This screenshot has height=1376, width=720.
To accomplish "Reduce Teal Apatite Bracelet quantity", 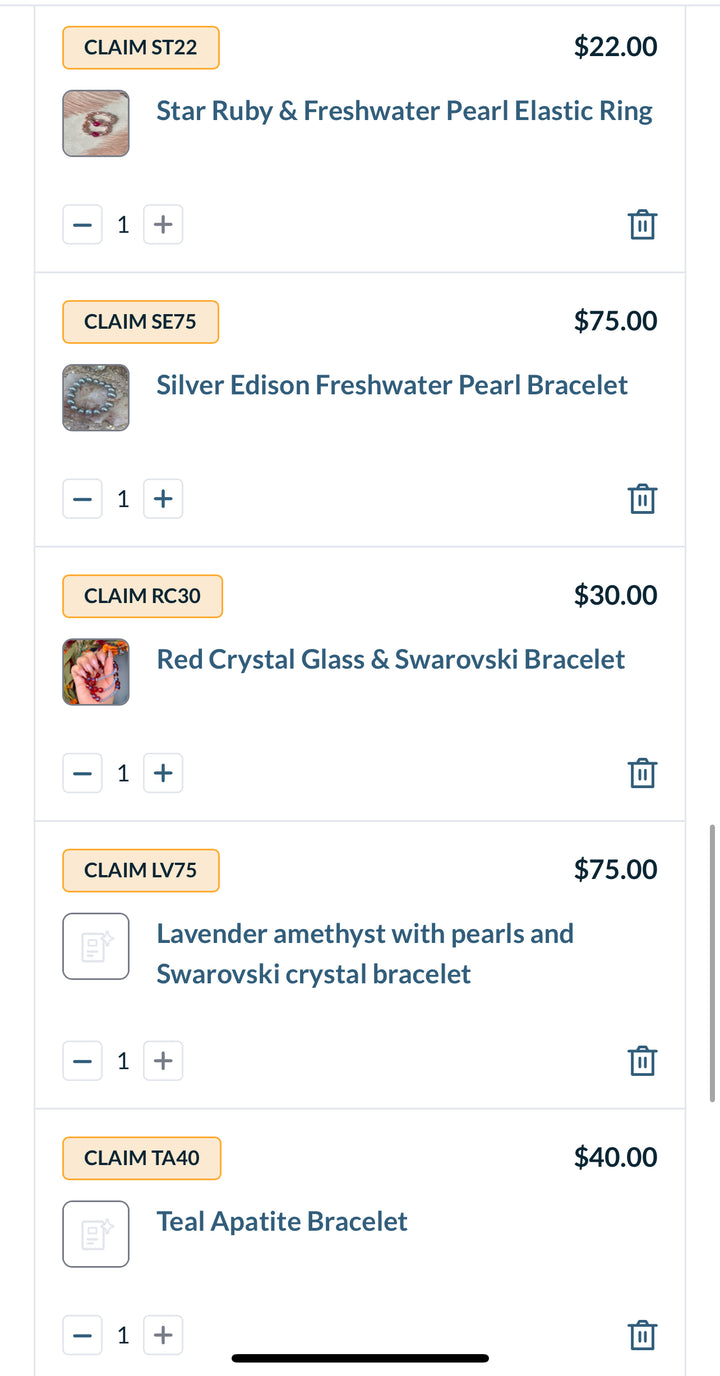I will 83,1335.
